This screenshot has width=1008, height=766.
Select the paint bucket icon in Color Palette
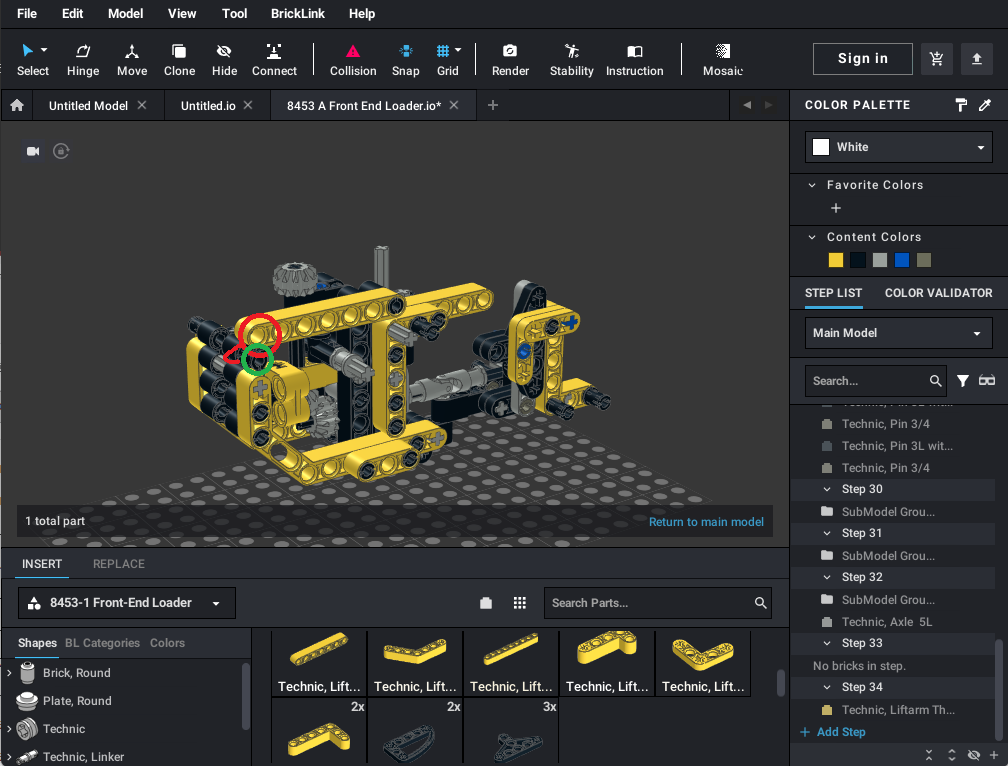pos(961,105)
